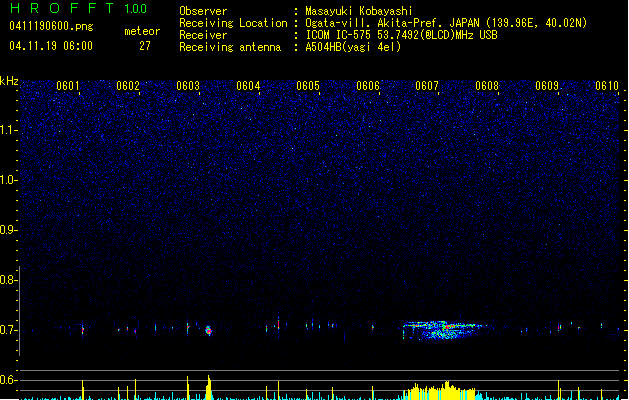The height and width of the screenshot is (400, 629).
Task: Click the 0609 time marker
Action: click(547, 86)
